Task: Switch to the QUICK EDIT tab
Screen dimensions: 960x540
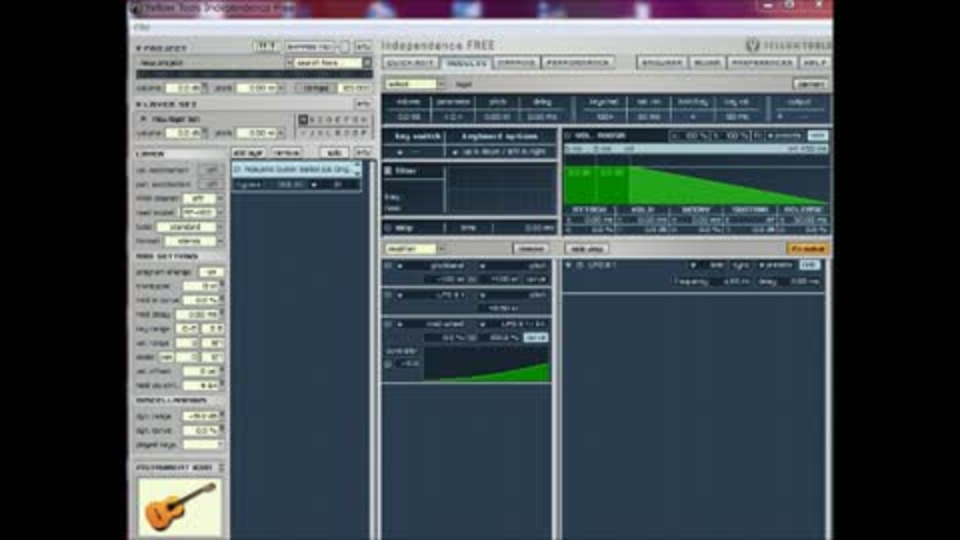Action: (x=410, y=63)
